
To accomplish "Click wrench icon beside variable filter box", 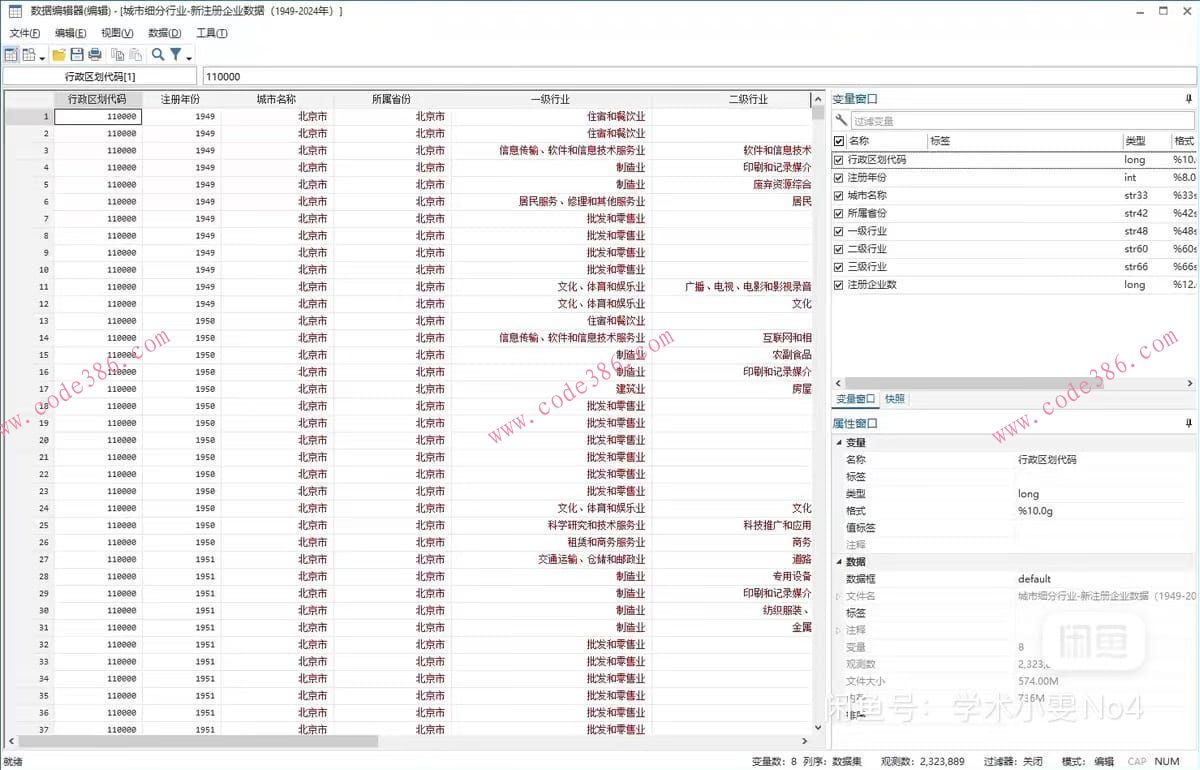I will pyautogui.click(x=841, y=120).
